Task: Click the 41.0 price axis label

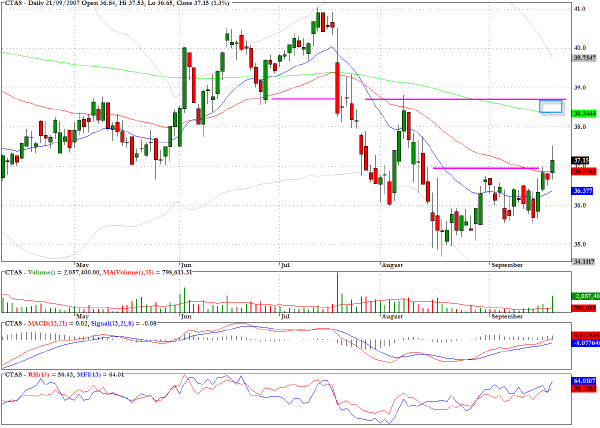Action: (x=580, y=8)
